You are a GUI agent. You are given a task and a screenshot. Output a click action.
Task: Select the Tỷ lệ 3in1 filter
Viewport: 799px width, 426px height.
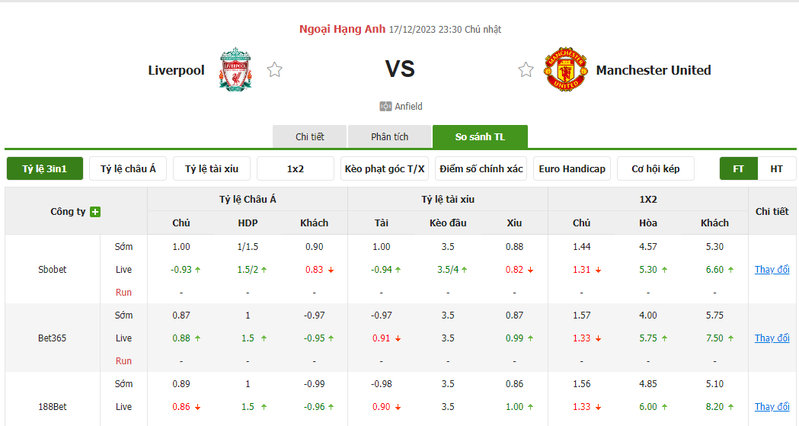click(x=45, y=169)
